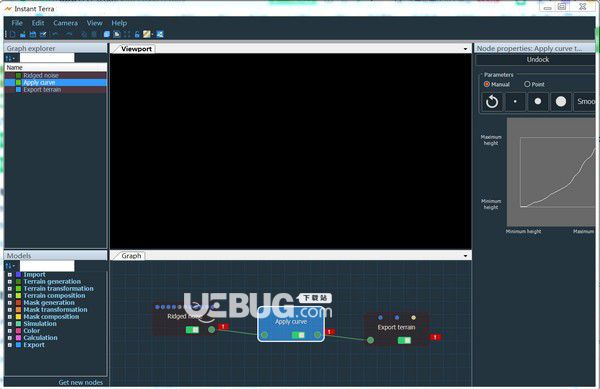Click the Undock button
The width and height of the screenshot is (600, 389).
538,60
